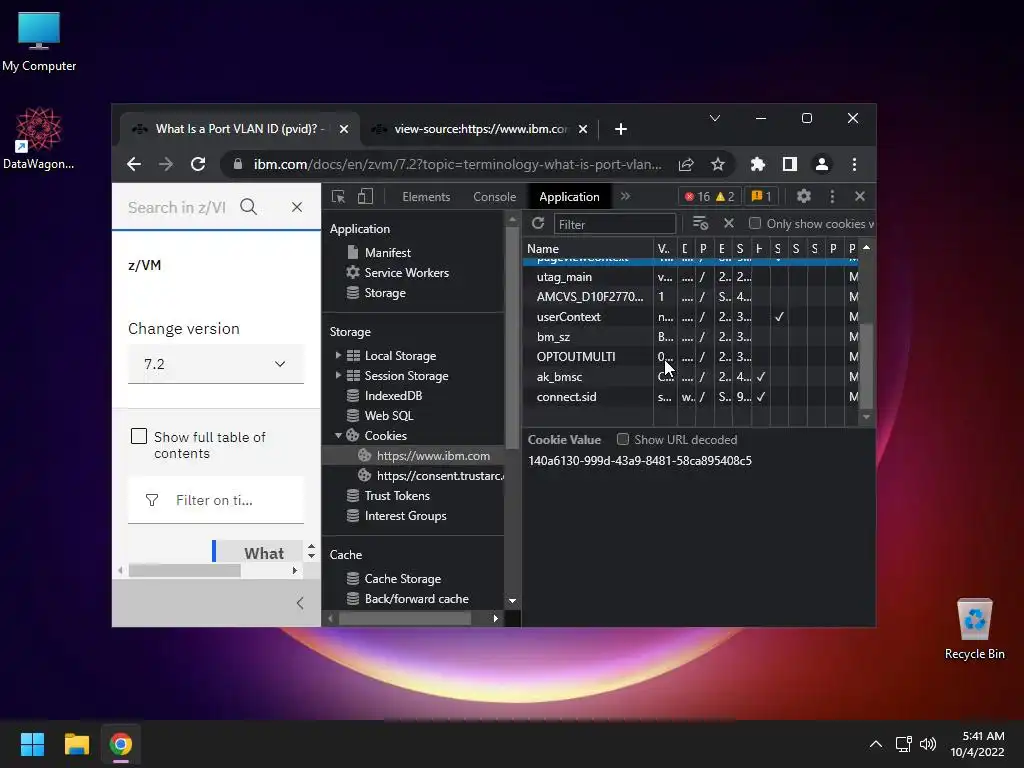Viewport: 1024px width, 768px height.
Task: Click the DevTools inspect element picker icon
Action: [338, 197]
